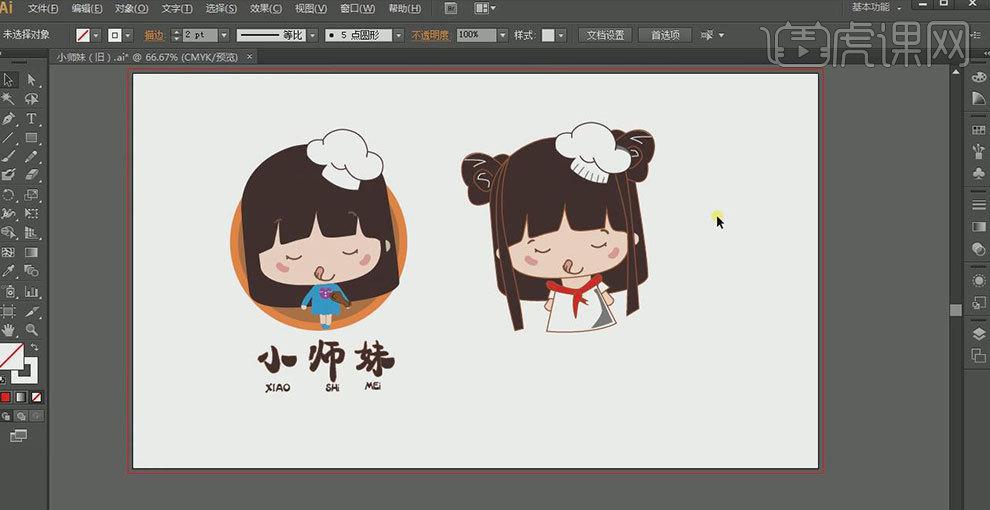The width and height of the screenshot is (990, 510).
Task: Open workspace switcher 基本功能 dropdown
Action: pyautogui.click(x=875, y=8)
